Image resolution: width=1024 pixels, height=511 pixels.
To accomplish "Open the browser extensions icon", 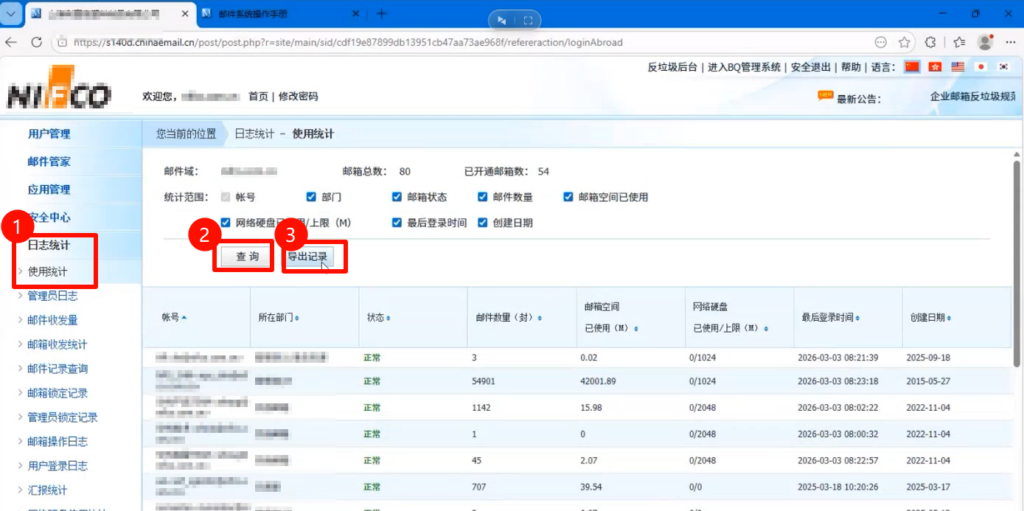I will tap(930, 42).
